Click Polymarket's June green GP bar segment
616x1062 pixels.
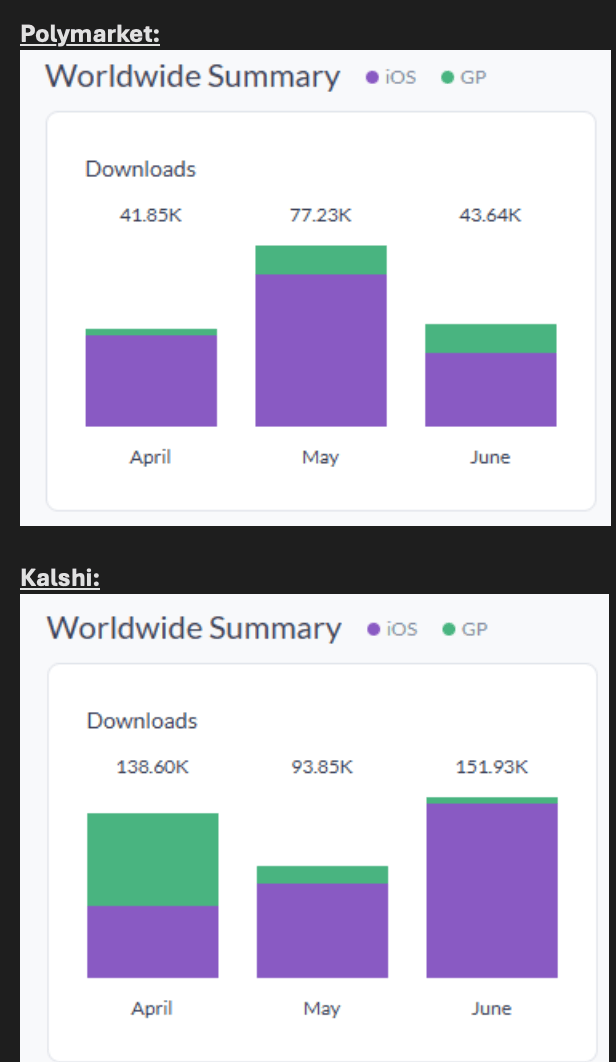tap(491, 338)
